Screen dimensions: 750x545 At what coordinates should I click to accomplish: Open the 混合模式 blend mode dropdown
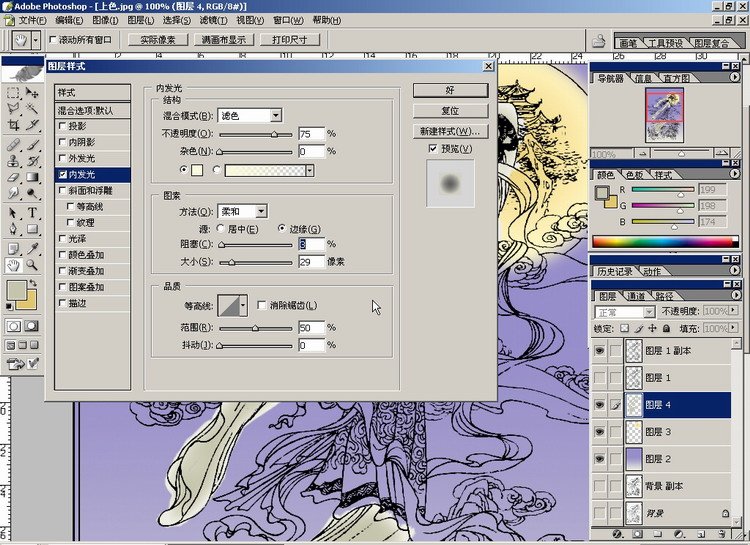click(276, 115)
